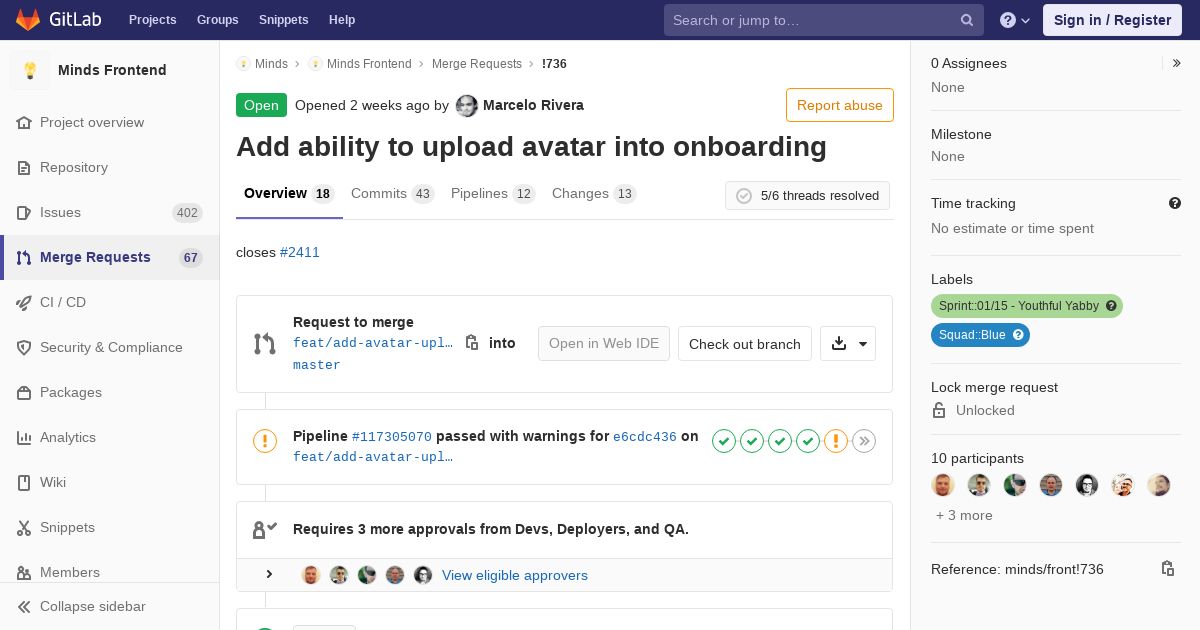Open Groups in top navigation

tap(217, 20)
